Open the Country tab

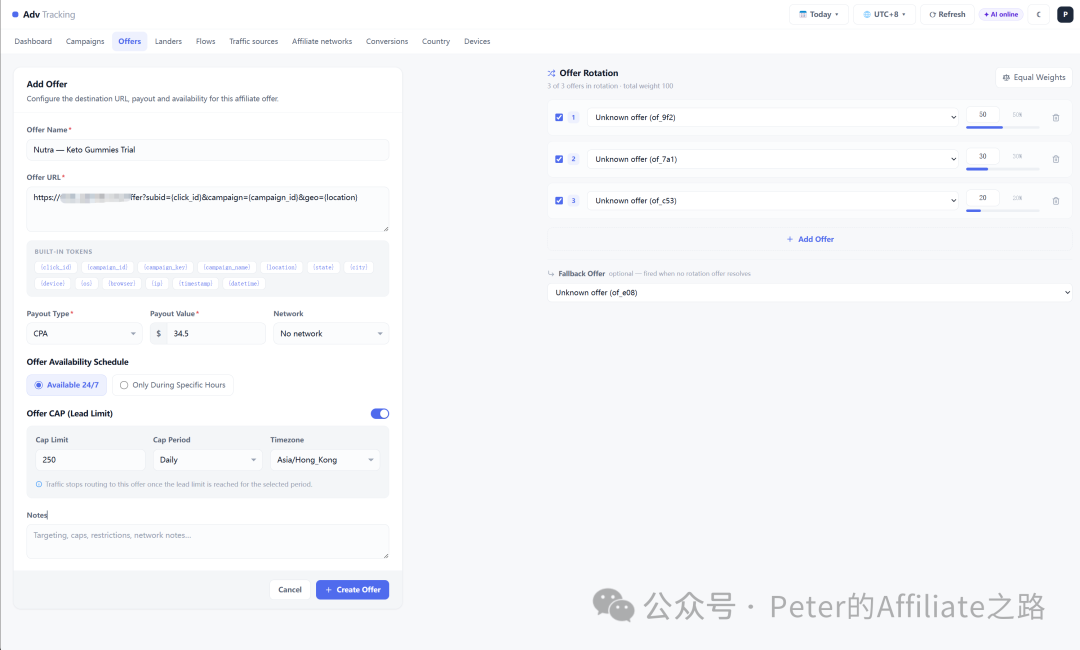(436, 41)
